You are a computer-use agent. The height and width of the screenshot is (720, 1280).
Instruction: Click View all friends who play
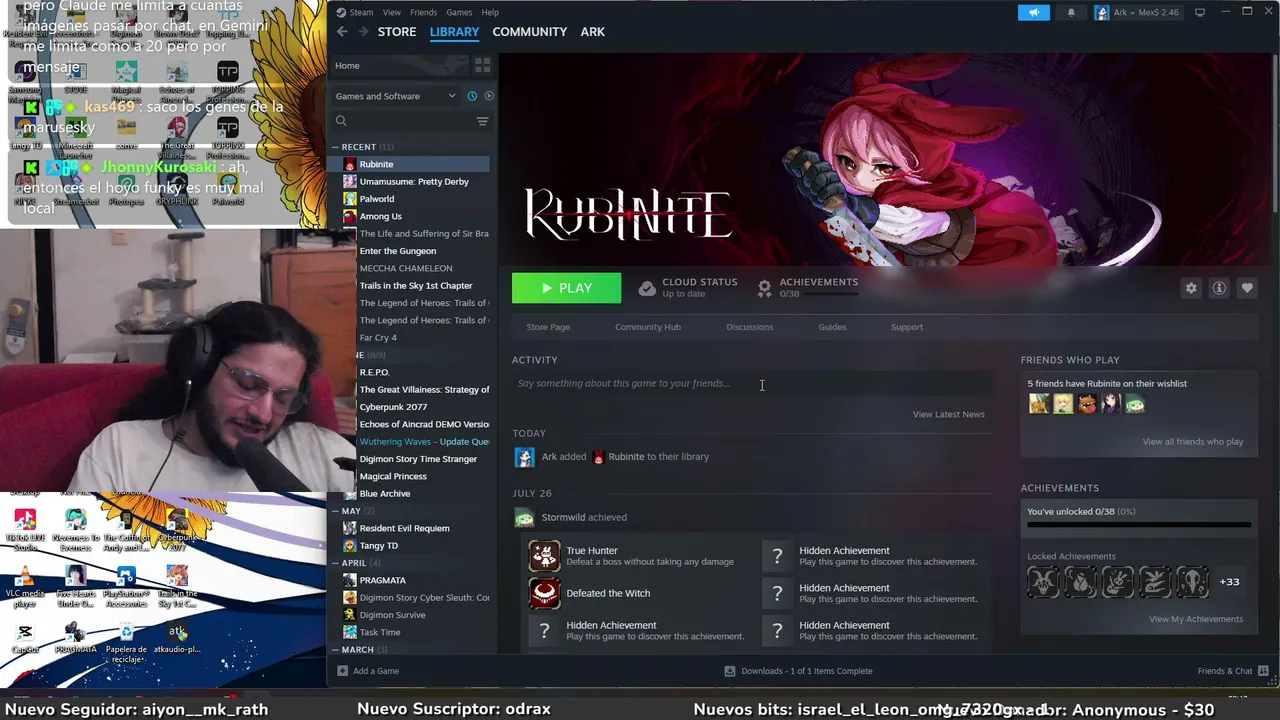point(1193,442)
